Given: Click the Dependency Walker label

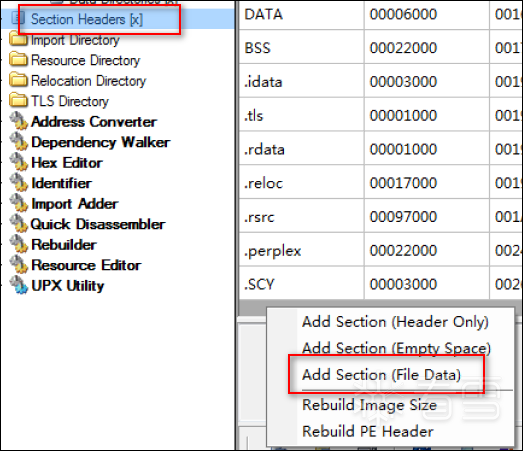Looking at the screenshot, I should (100, 142).
